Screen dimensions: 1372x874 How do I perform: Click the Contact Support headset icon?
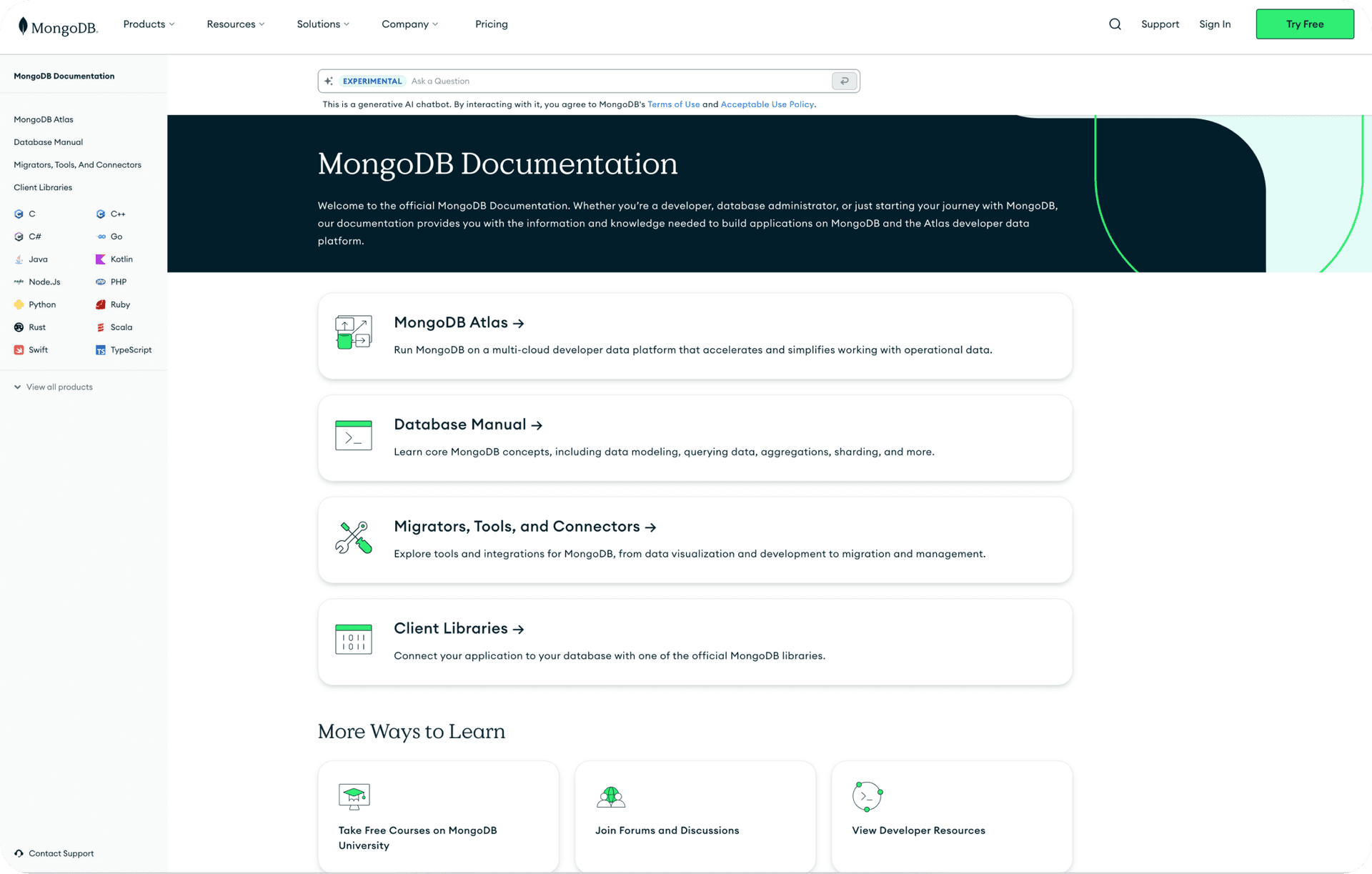pyautogui.click(x=19, y=853)
